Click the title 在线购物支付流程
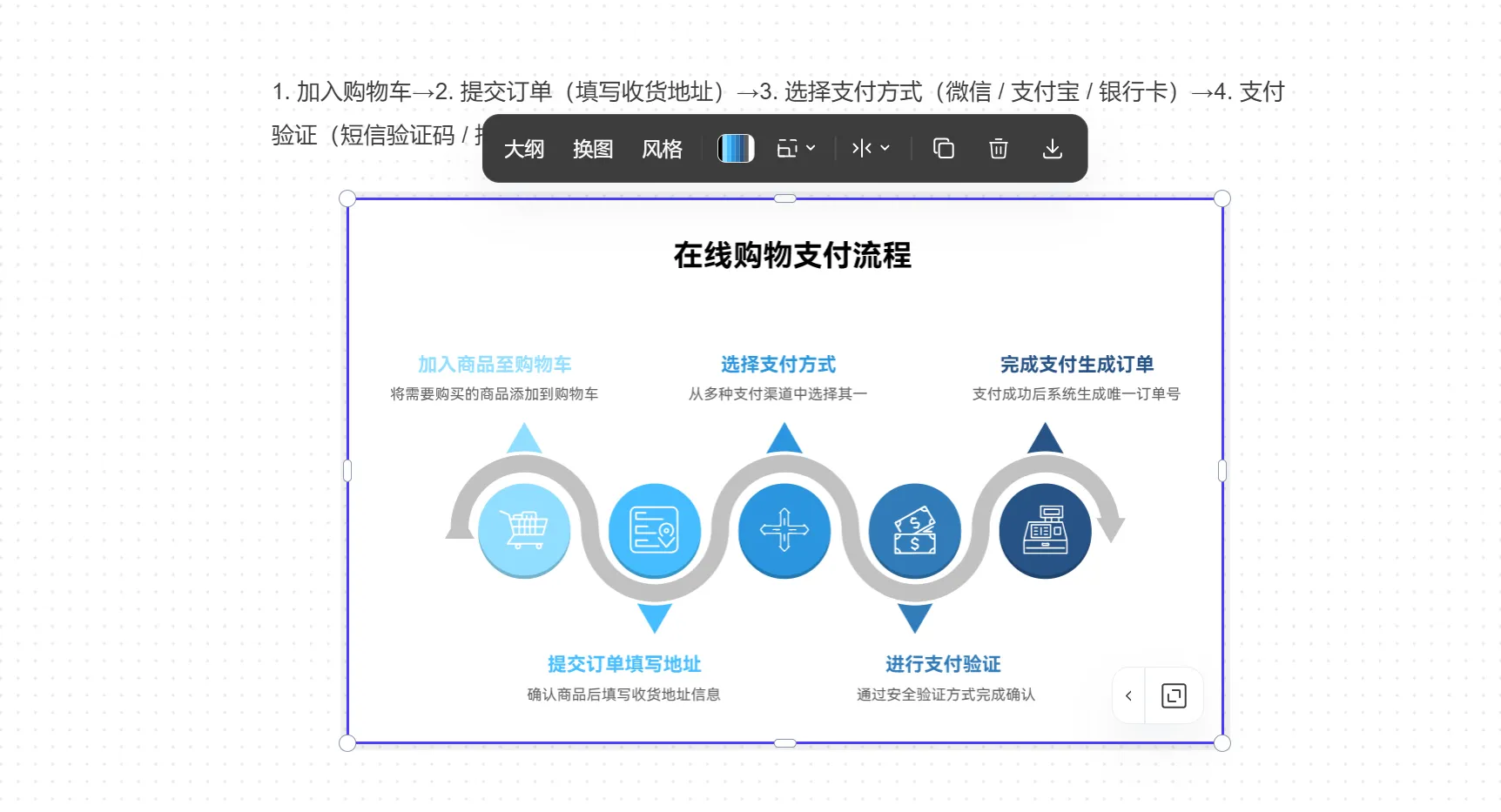 coord(791,256)
